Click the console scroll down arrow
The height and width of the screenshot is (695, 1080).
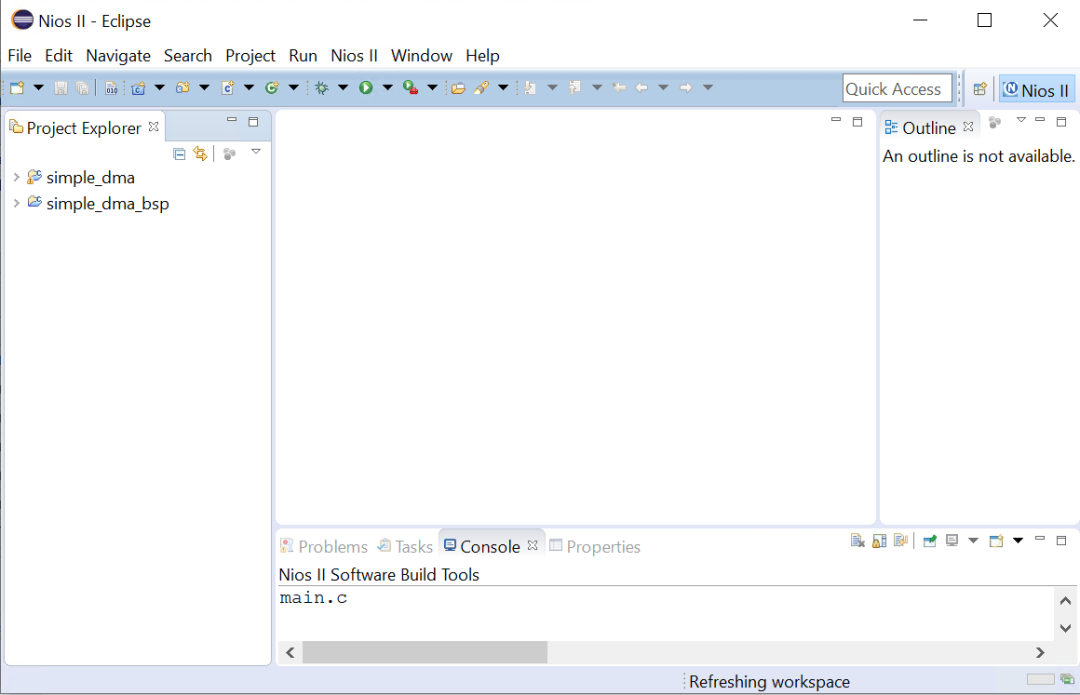[1066, 628]
